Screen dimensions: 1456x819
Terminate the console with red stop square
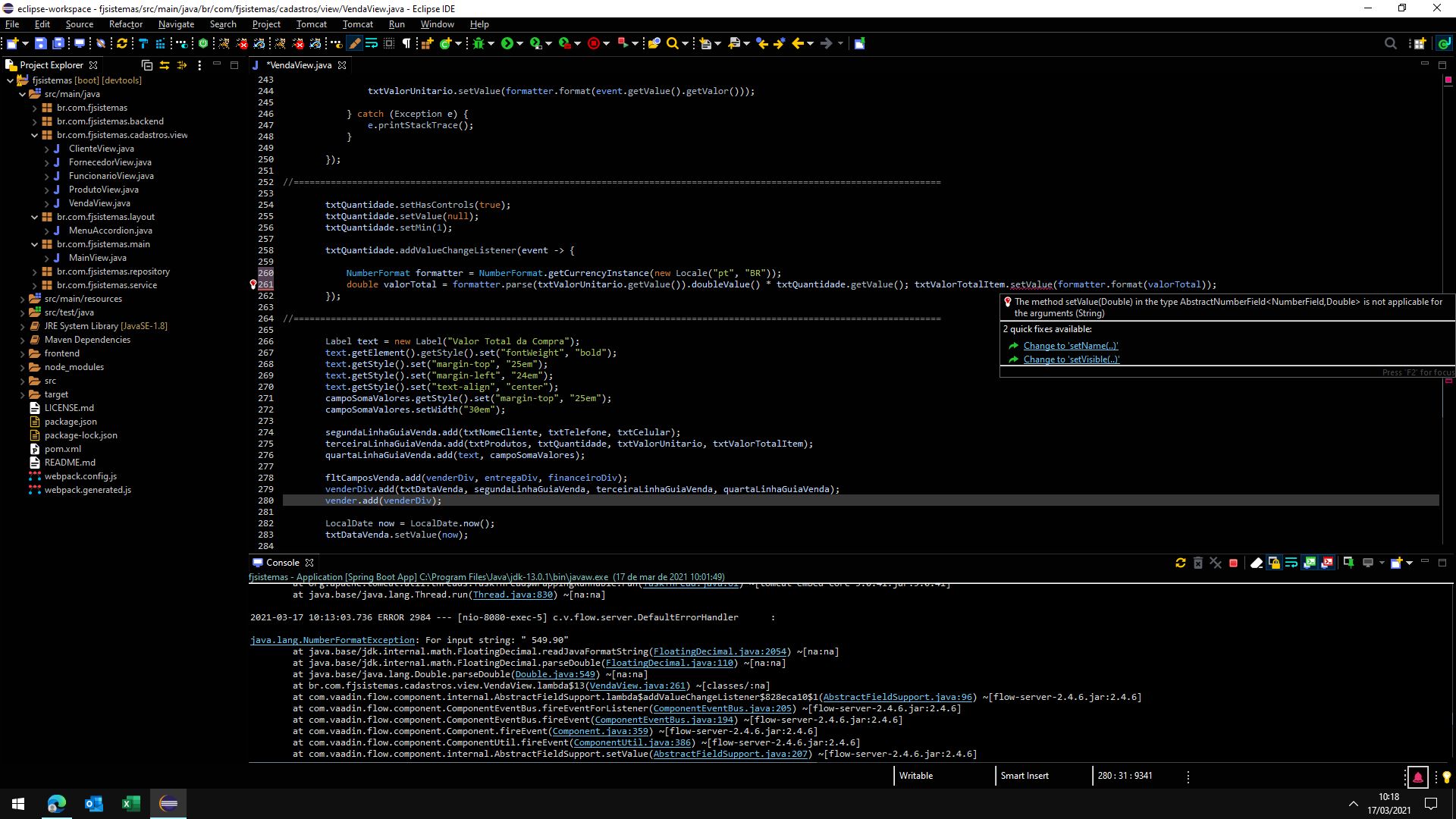1233,563
